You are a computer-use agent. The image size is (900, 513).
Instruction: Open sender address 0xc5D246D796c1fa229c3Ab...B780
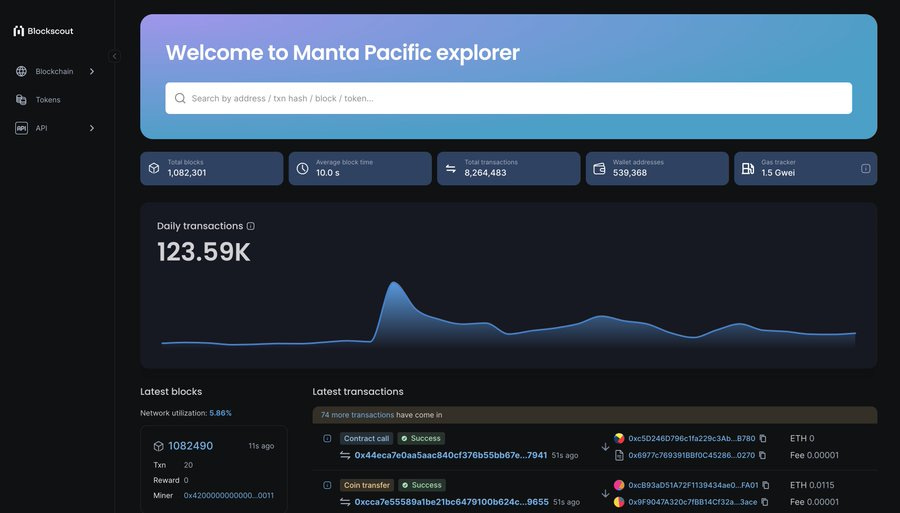click(x=692, y=438)
